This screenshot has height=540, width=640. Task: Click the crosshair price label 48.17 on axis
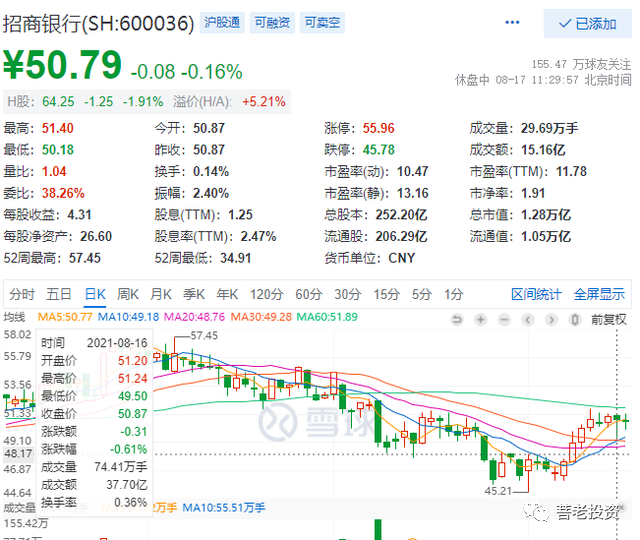(x=18, y=453)
